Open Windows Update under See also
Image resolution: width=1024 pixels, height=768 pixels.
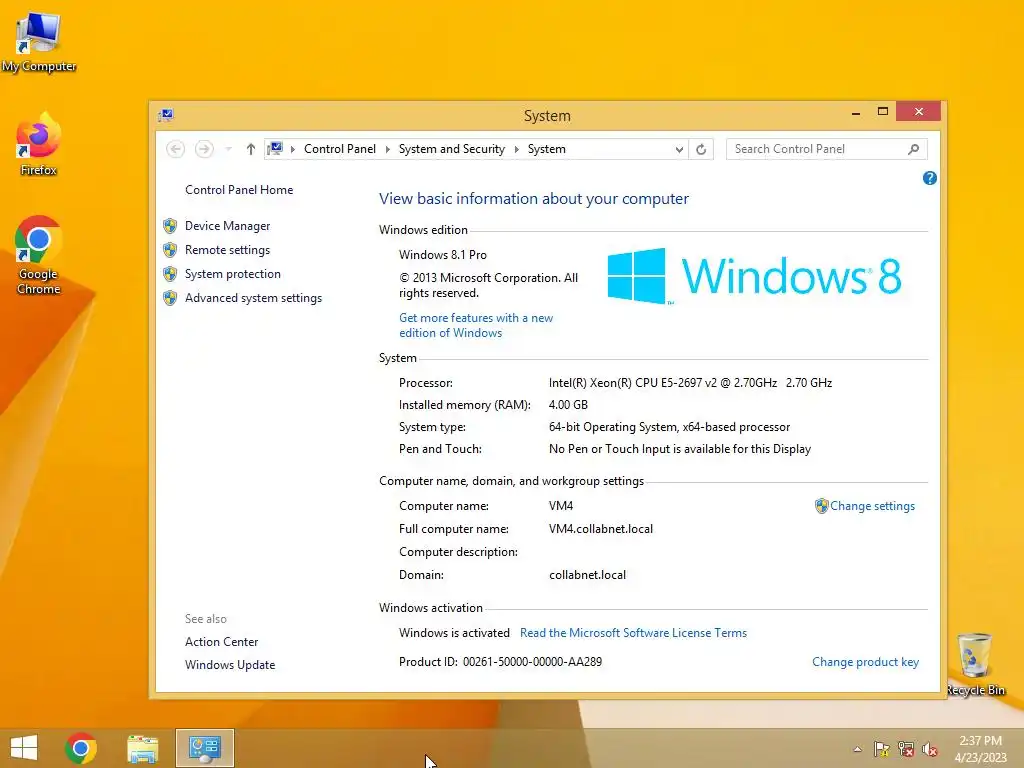[230, 665]
